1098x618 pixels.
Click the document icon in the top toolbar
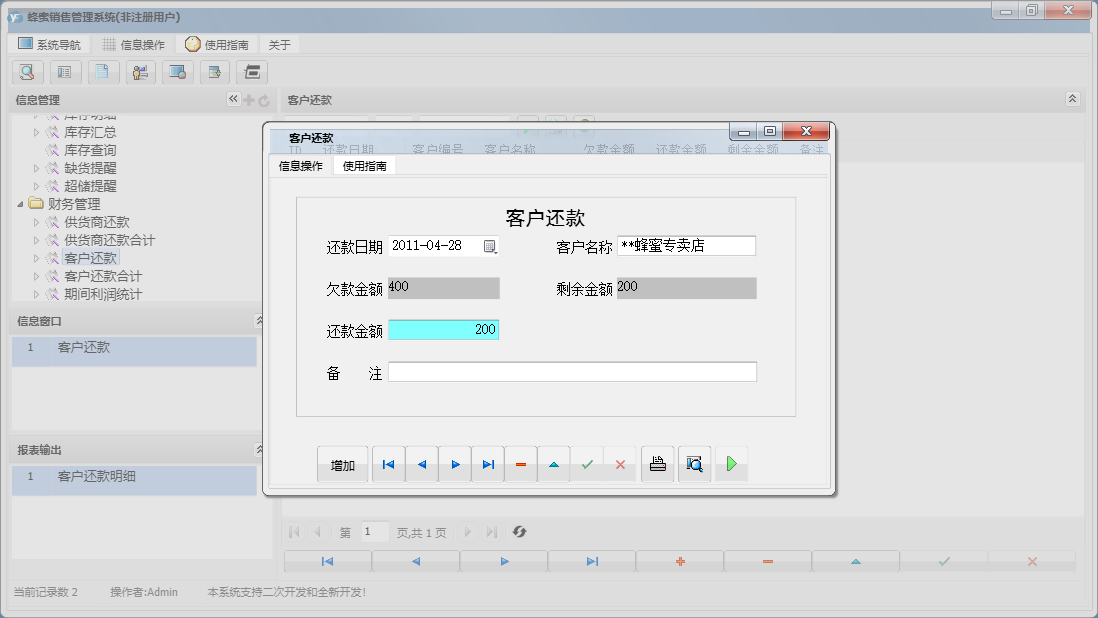pos(103,72)
